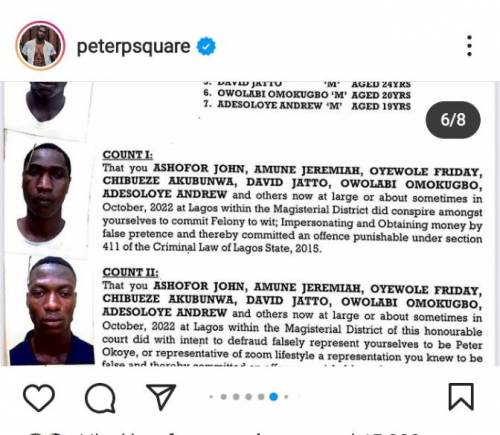Go to the last small carousel dot

click(x=286, y=397)
